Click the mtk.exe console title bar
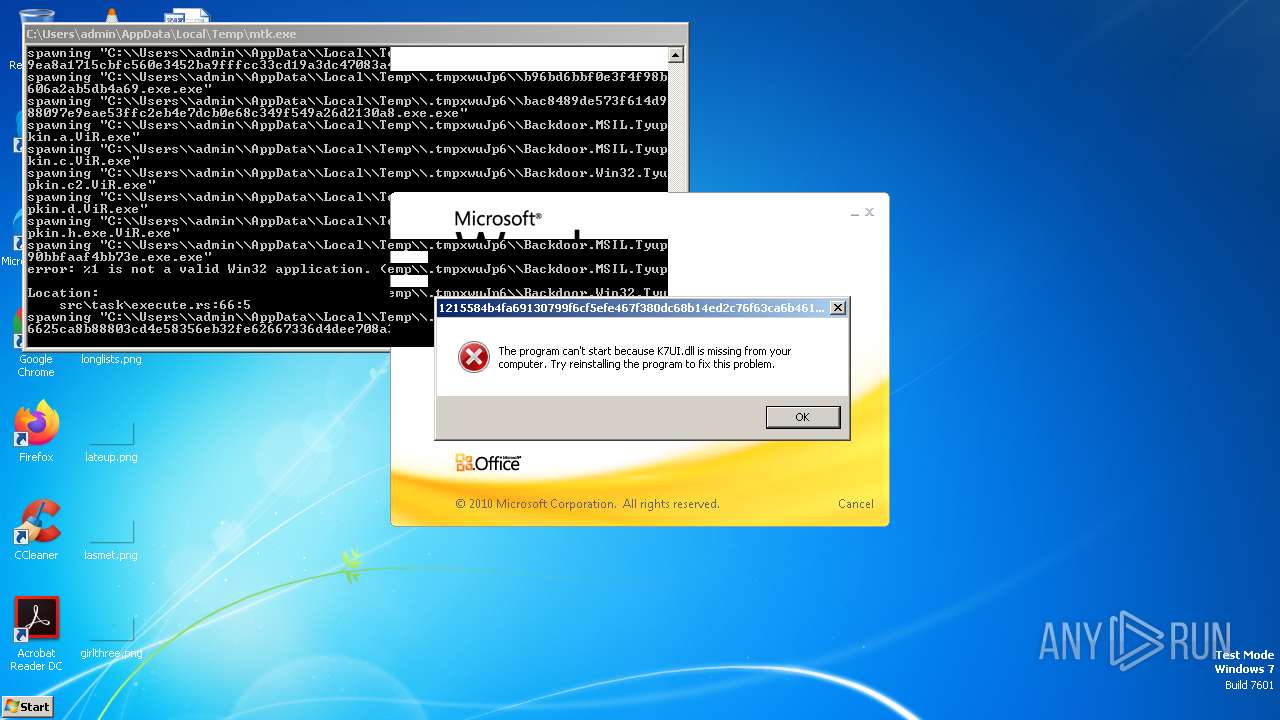The height and width of the screenshot is (720, 1280). point(356,34)
